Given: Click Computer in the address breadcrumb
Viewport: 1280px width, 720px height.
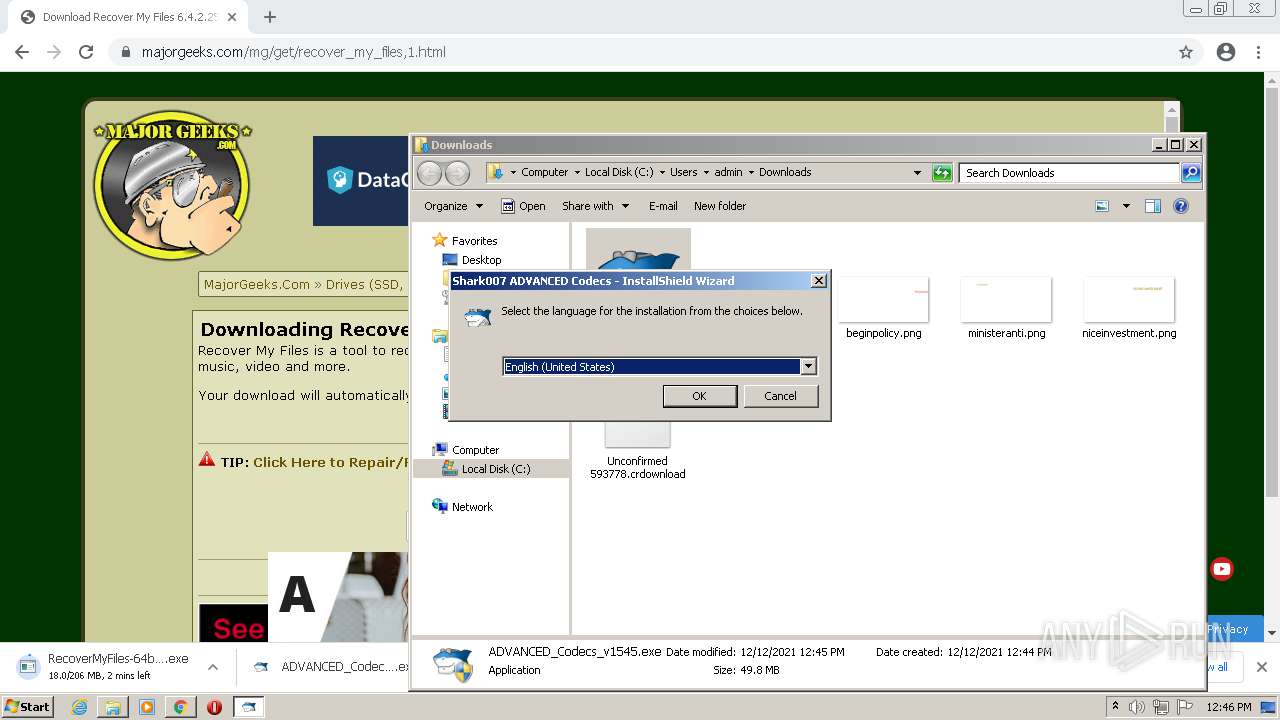Looking at the screenshot, I should click(544, 172).
